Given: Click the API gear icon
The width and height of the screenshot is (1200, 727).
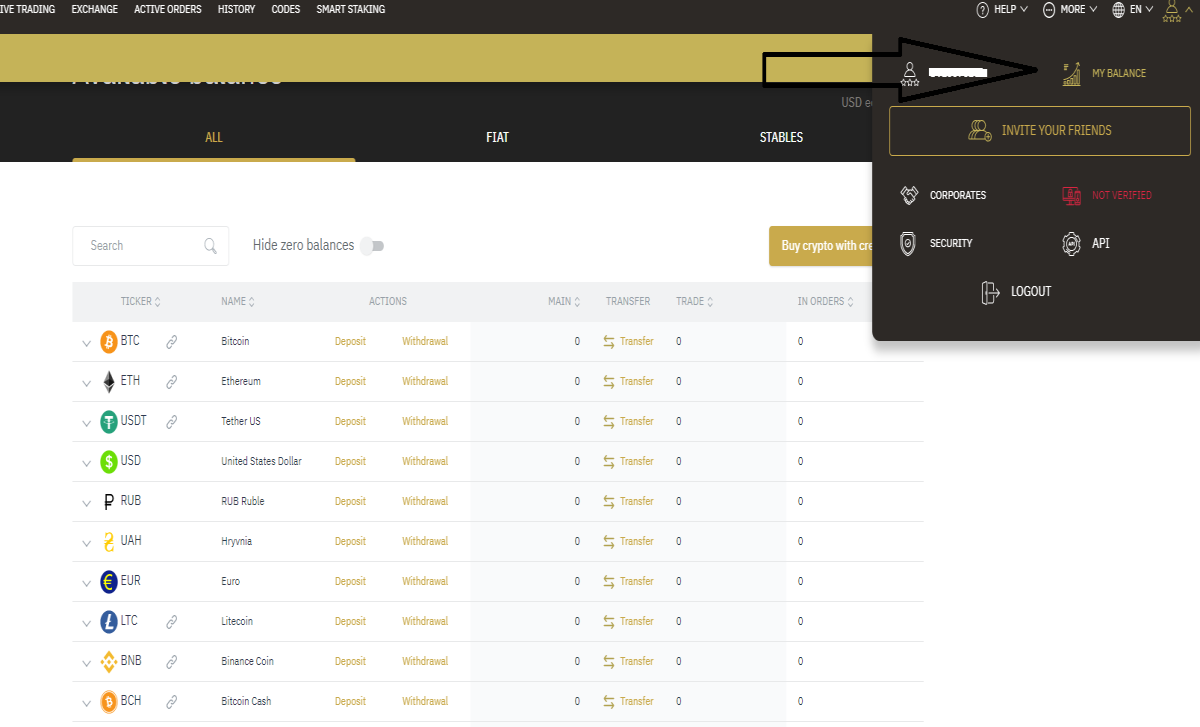Looking at the screenshot, I should 1071,243.
